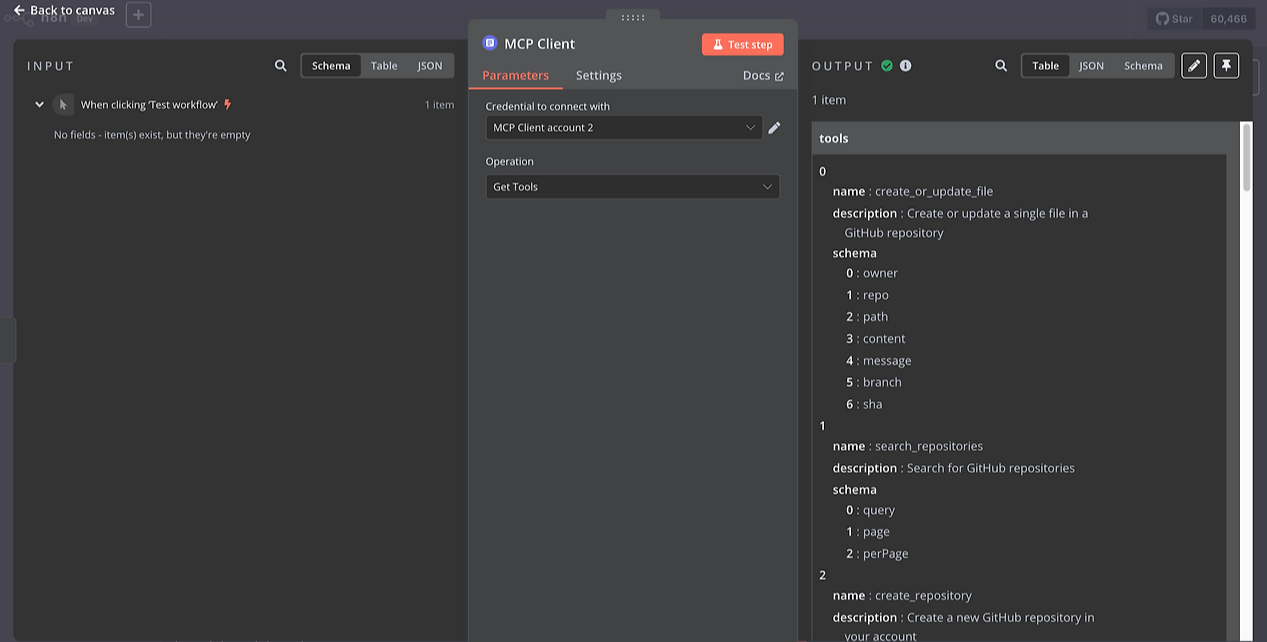Image resolution: width=1267 pixels, height=642 pixels.
Task: Search the input panel data
Action: [x=281, y=66]
